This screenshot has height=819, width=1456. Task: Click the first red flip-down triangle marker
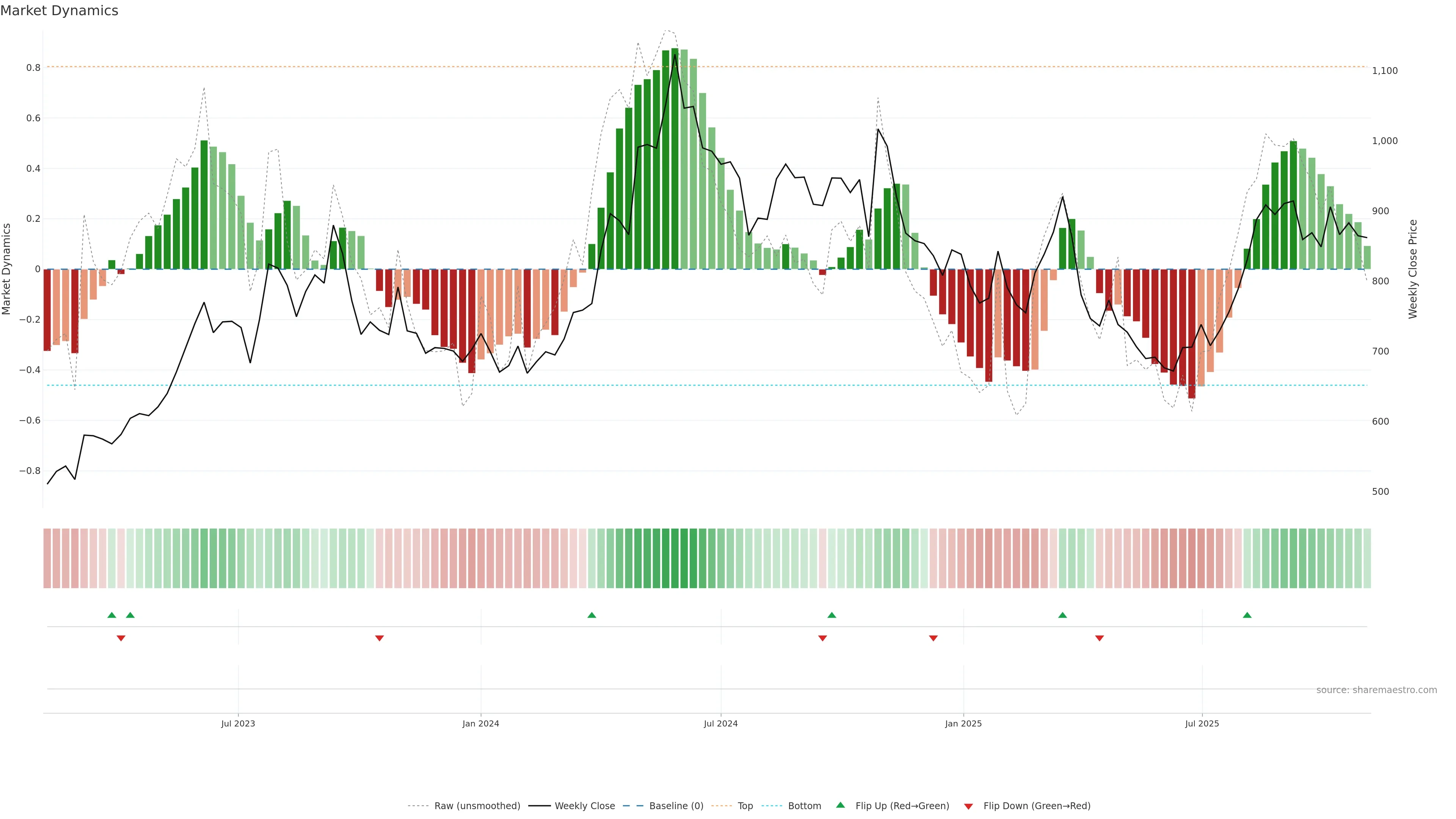(121, 638)
